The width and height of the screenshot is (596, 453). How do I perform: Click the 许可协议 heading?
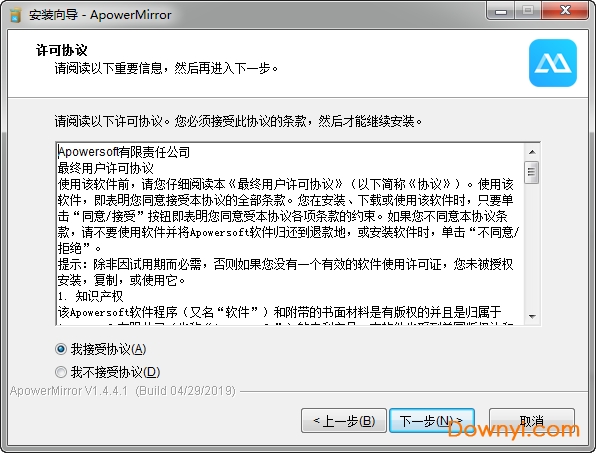[62, 50]
